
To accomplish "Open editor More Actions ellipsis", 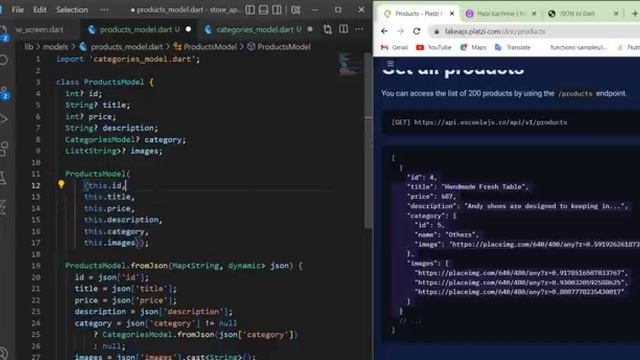I will click(x=359, y=29).
